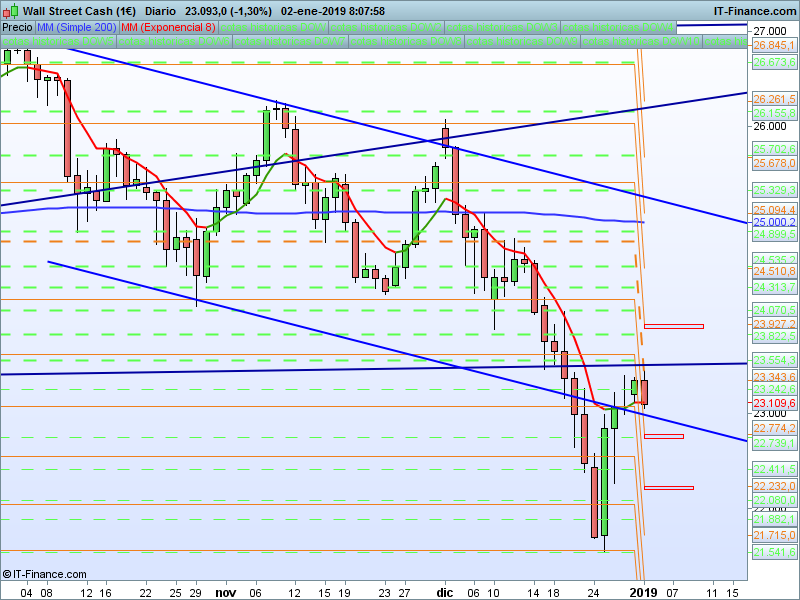
Task: Click the 23.927,2 orange price label
Action: pos(774,324)
